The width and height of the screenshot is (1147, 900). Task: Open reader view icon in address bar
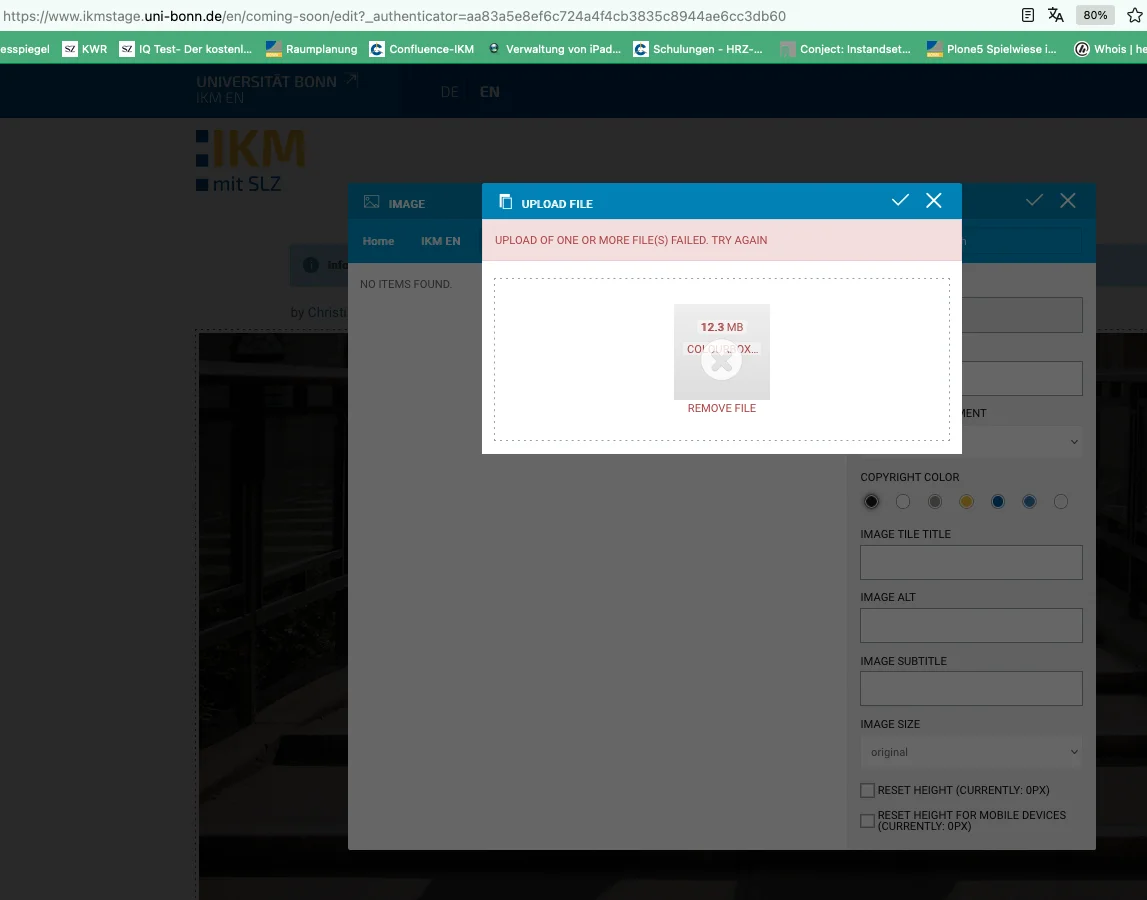point(1027,15)
